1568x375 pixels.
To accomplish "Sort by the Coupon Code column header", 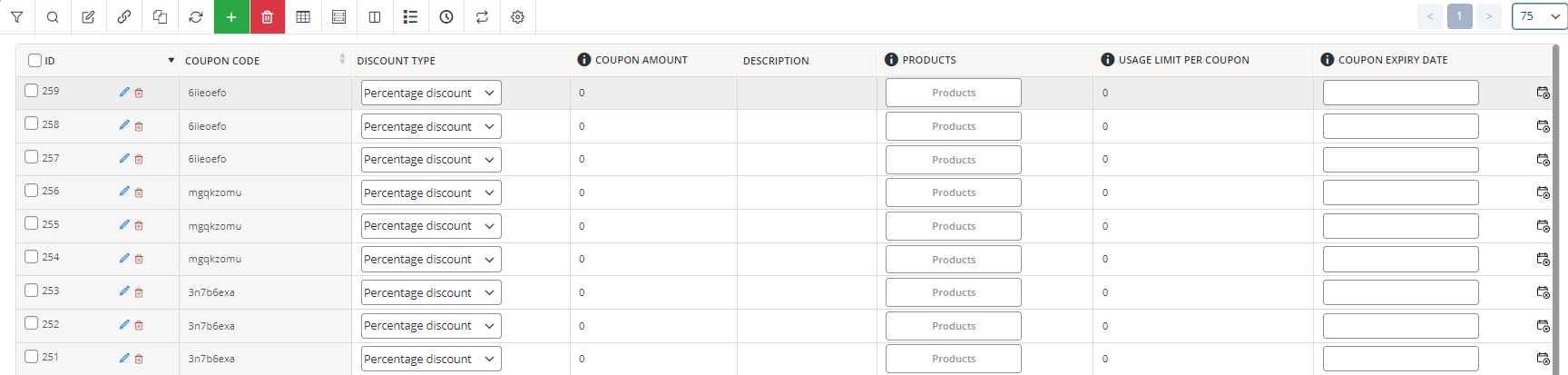I will (222, 61).
